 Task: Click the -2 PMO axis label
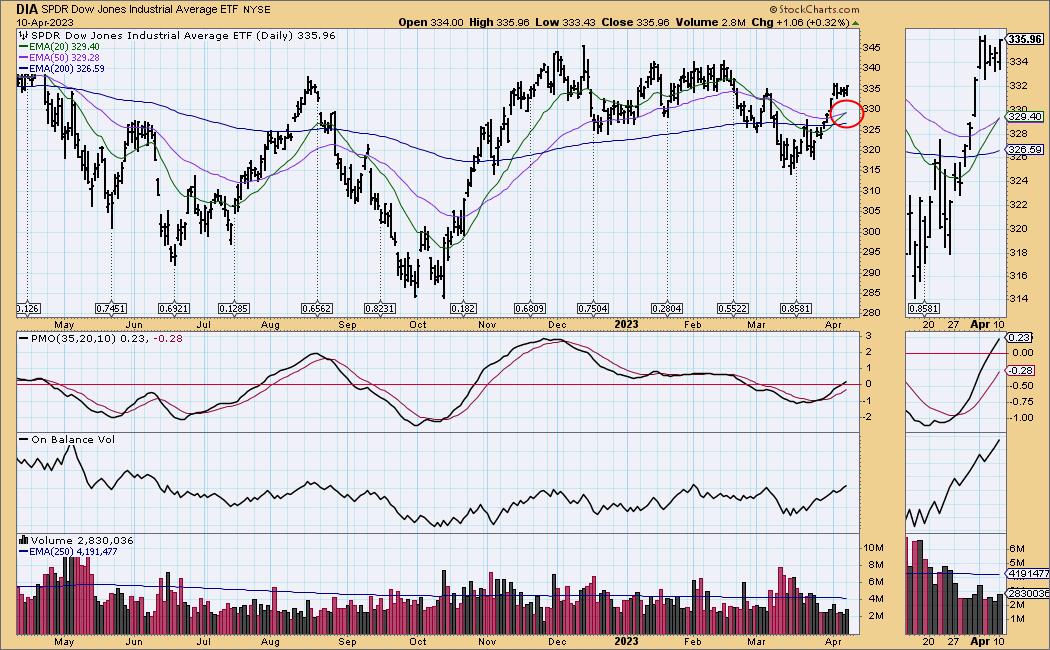point(867,416)
